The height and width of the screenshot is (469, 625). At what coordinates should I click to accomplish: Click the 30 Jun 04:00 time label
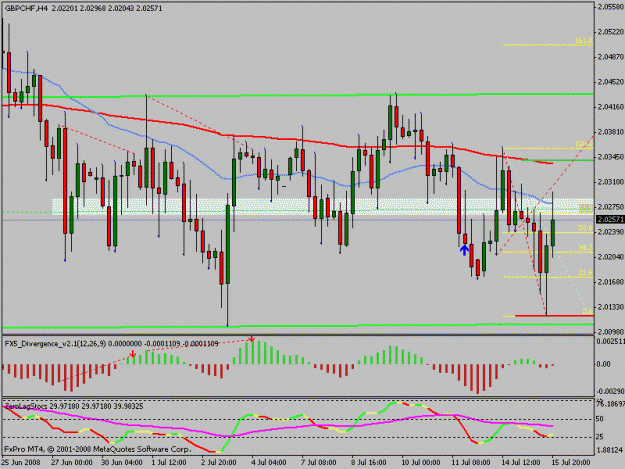[122, 462]
